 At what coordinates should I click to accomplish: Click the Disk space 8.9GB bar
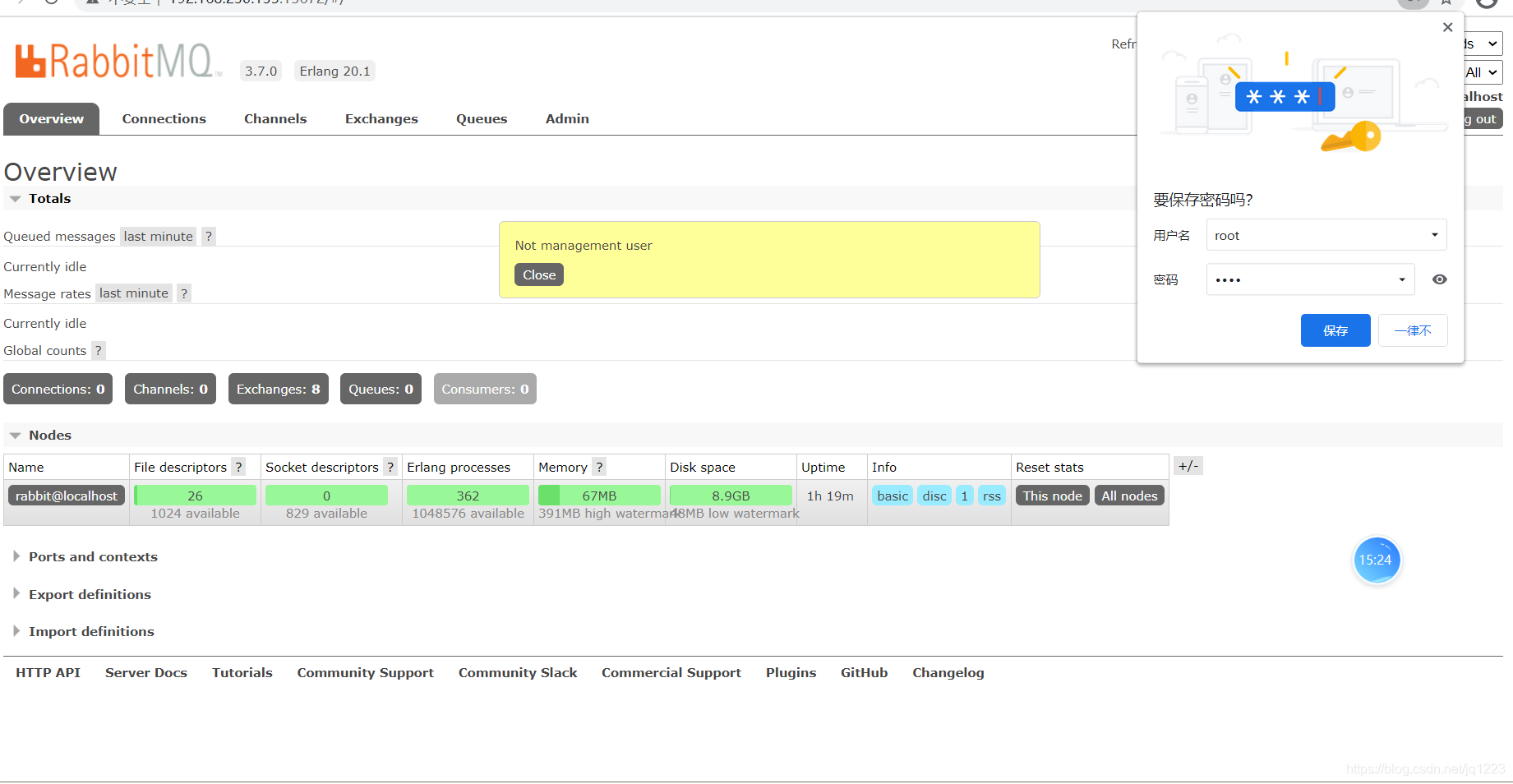coord(731,496)
